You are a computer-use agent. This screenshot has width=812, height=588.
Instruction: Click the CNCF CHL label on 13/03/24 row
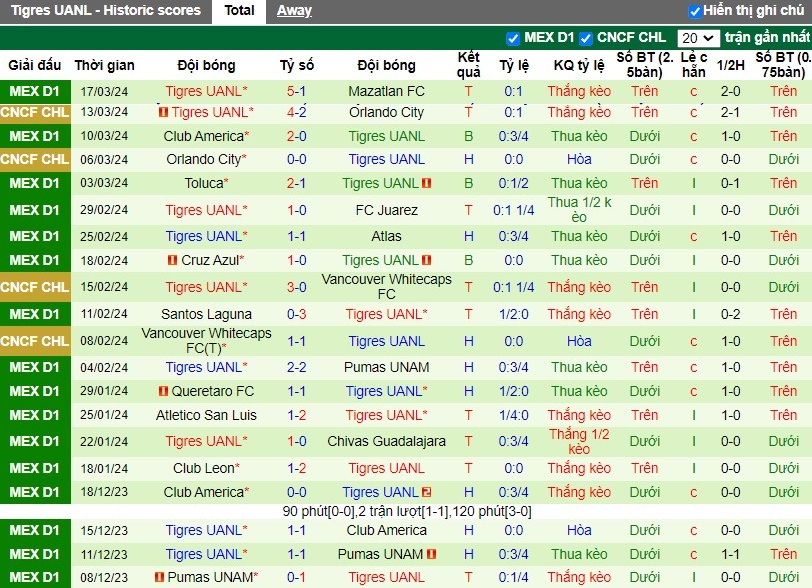tap(35, 112)
